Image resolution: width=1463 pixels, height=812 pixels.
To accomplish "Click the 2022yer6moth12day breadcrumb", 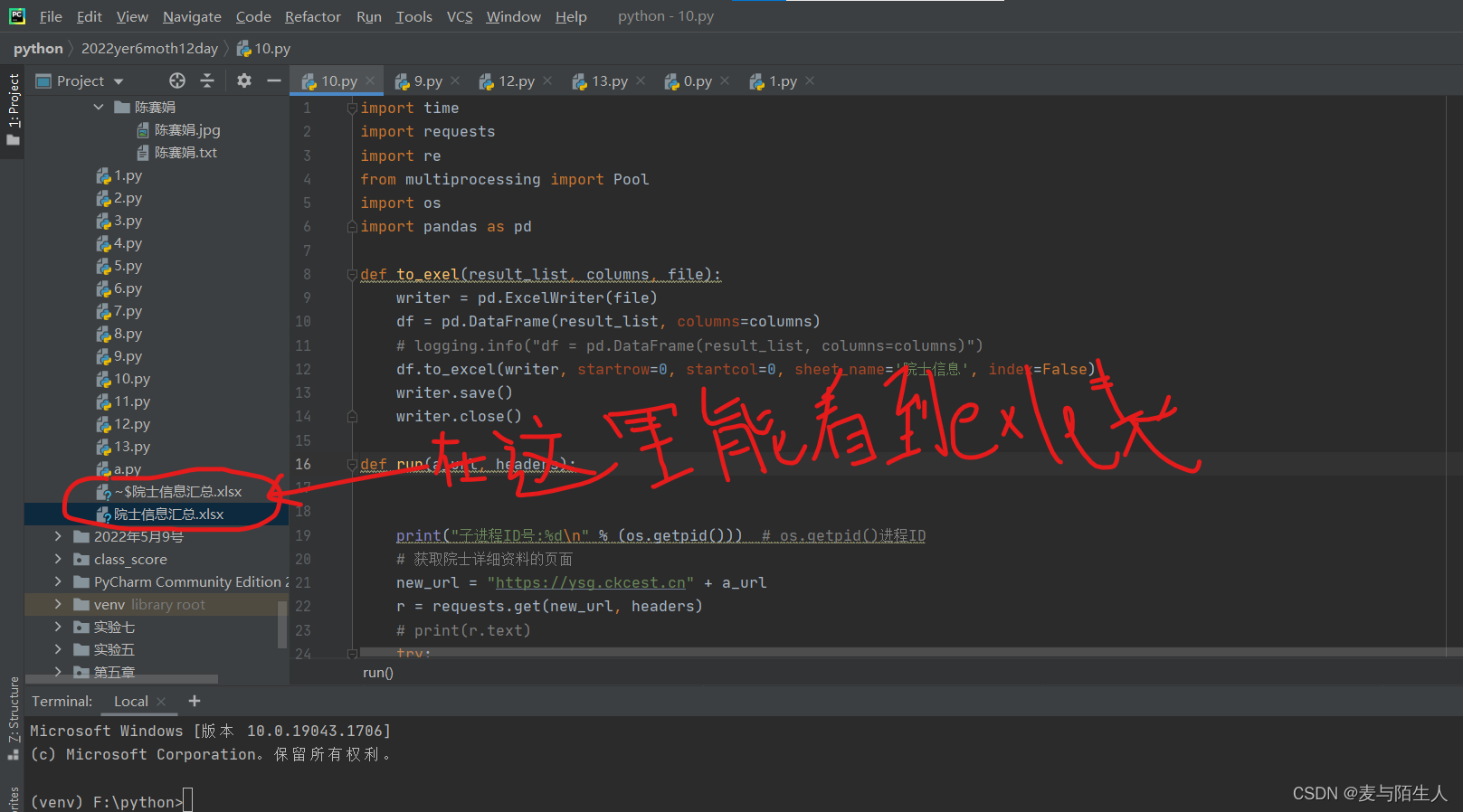I will point(149,49).
